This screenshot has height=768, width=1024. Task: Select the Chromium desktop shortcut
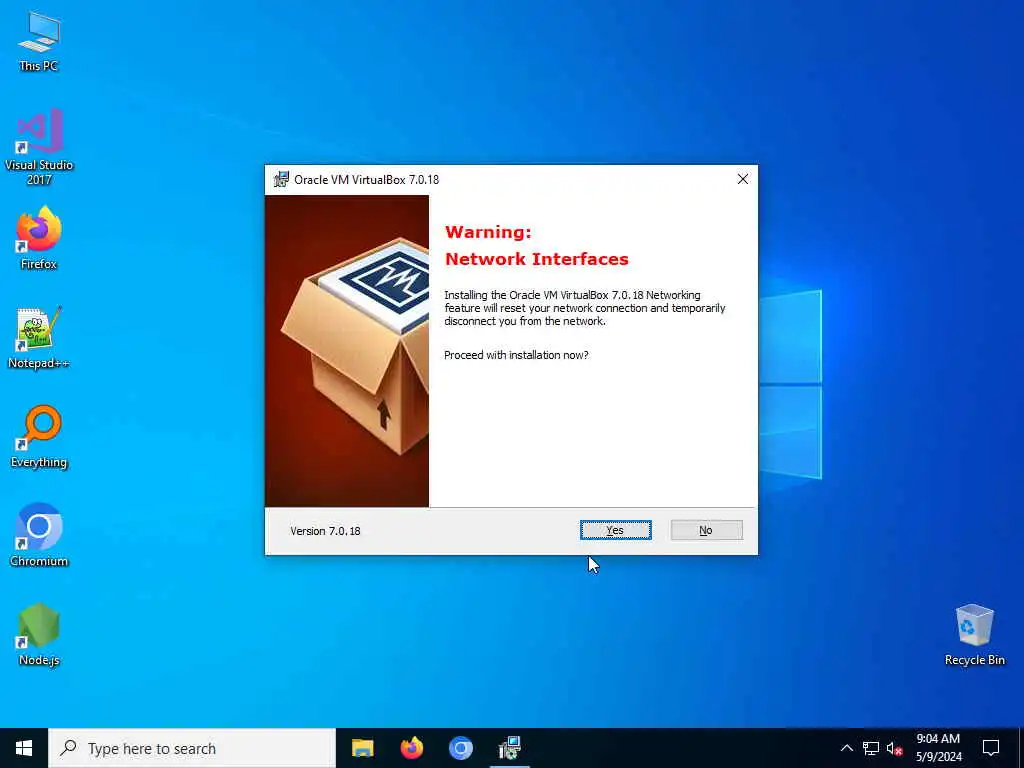(39, 536)
